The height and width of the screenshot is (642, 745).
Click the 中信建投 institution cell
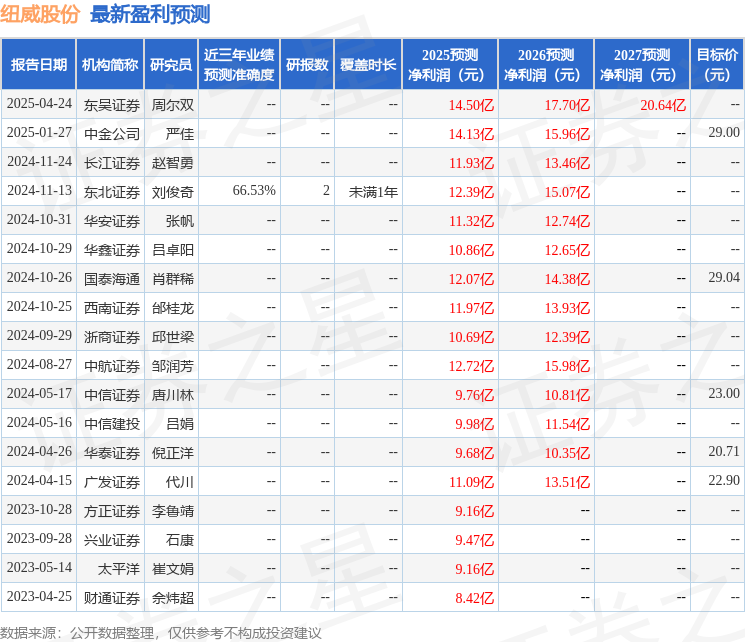(112, 424)
